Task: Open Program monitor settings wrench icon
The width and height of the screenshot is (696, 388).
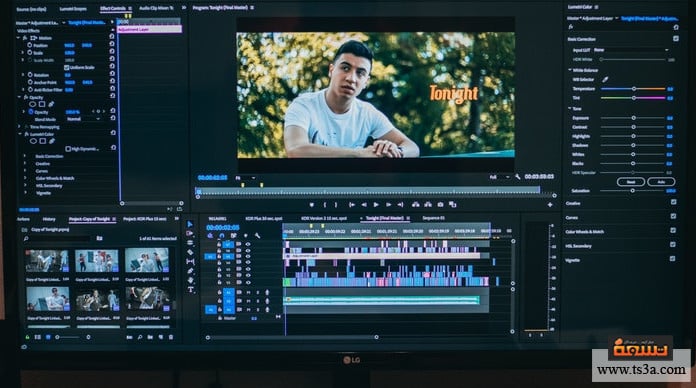Action: tap(518, 177)
